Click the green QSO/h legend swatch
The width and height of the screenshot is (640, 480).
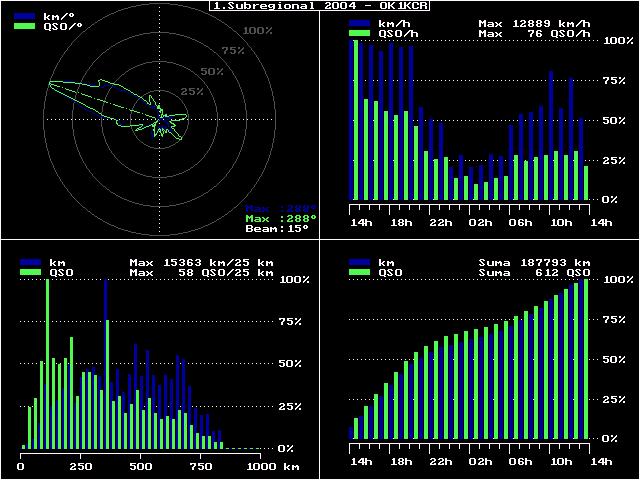click(x=357, y=33)
